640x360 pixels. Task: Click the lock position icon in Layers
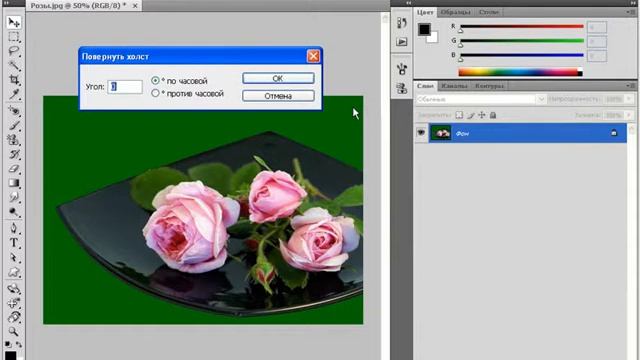(x=482, y=115)
